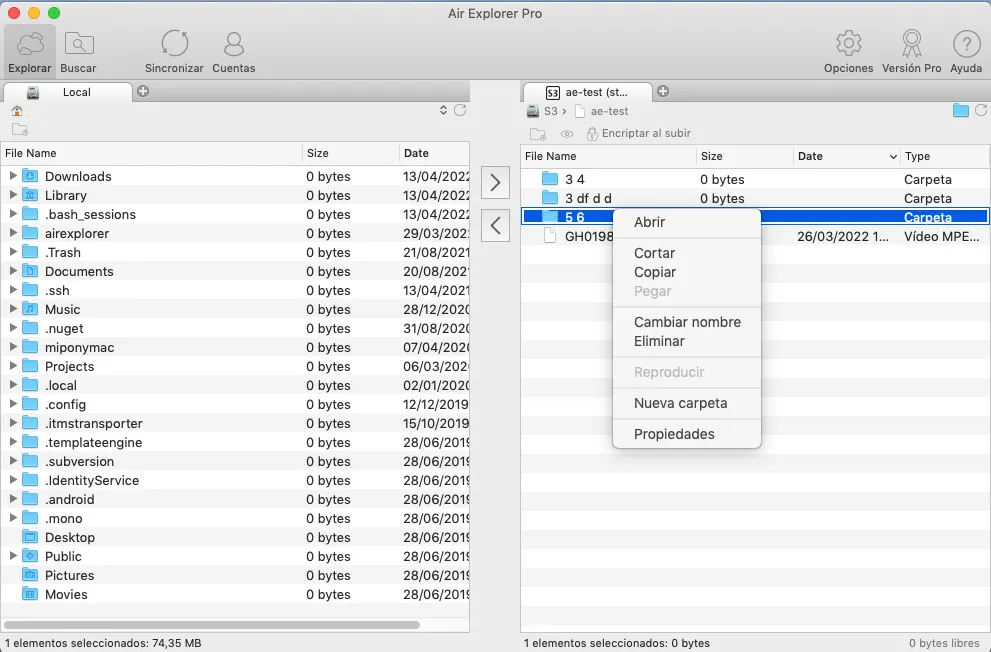The image size is (991, 652).
Task: Toggle Encriptar al subir
Action: [638, 133]
